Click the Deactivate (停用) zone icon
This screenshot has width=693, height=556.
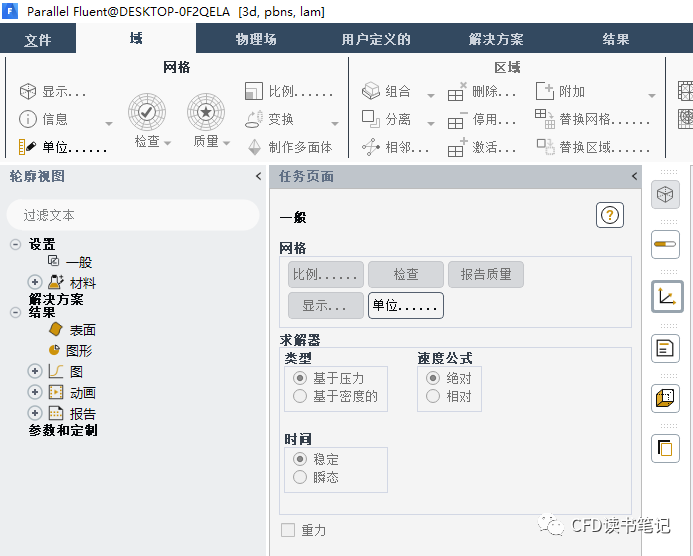pos(457,120)
